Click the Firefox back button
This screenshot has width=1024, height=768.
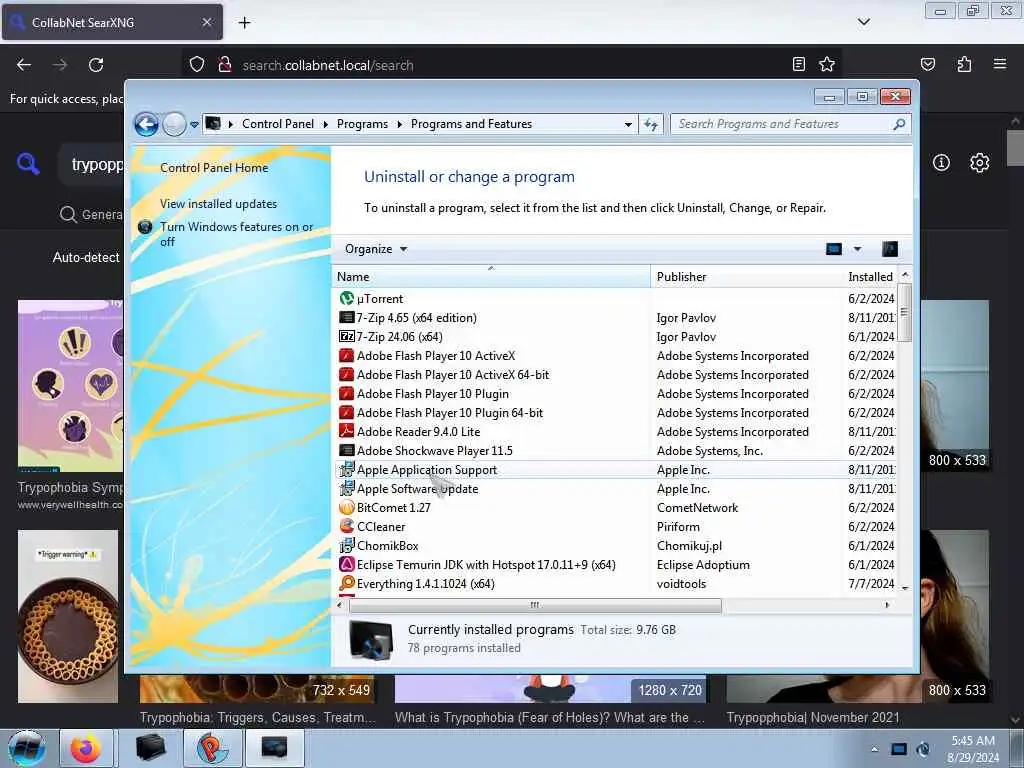click(x=24, y=65)
